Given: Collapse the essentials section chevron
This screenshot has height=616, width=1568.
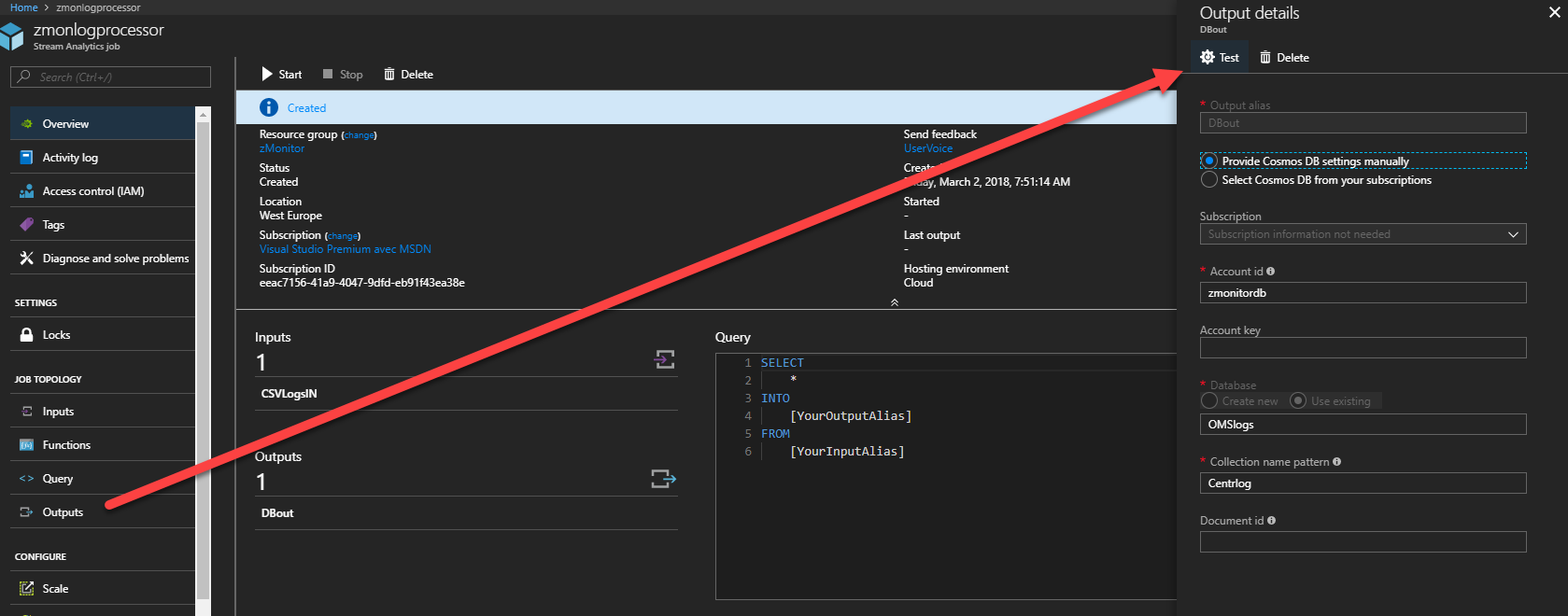Looking at the screenshot, I should click(895, 302).
